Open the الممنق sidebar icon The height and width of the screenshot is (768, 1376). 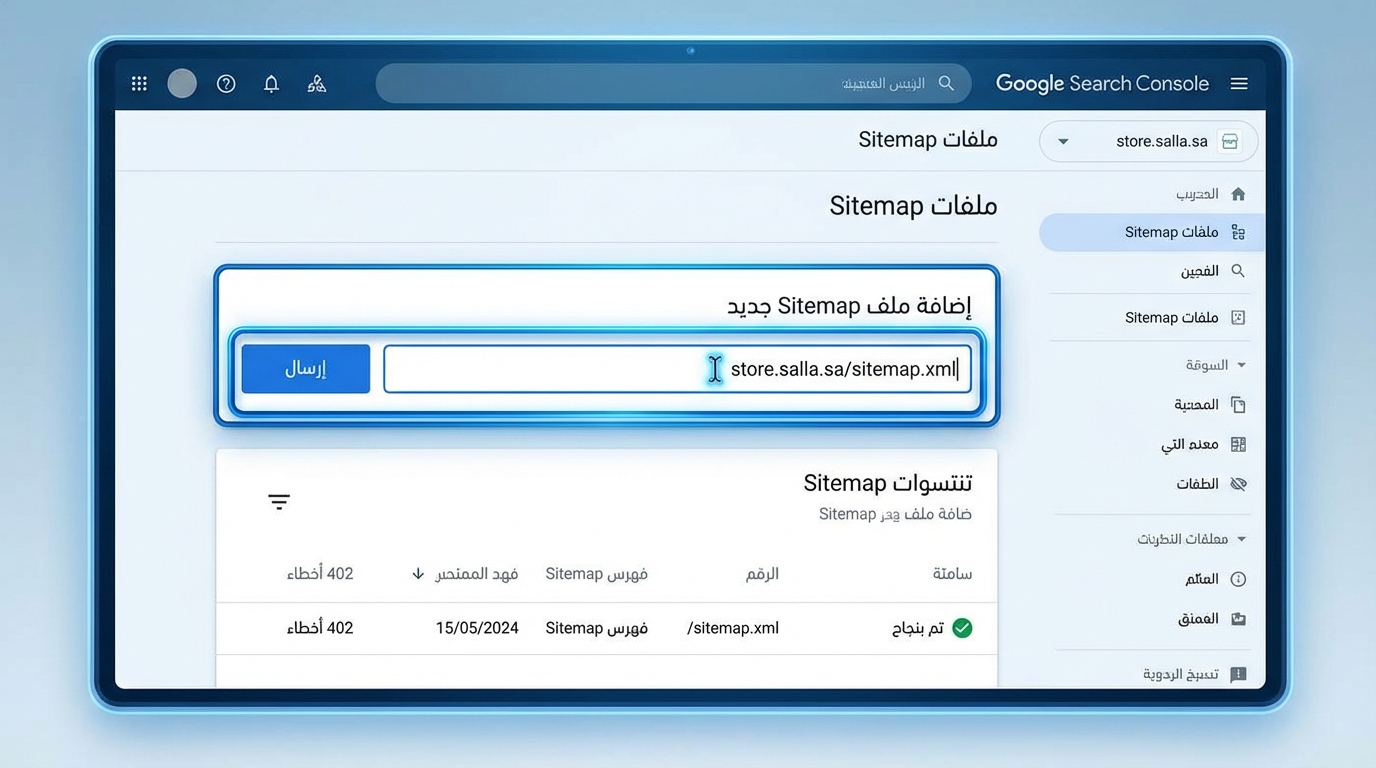pyautogui.click(x=1238, y=619)
